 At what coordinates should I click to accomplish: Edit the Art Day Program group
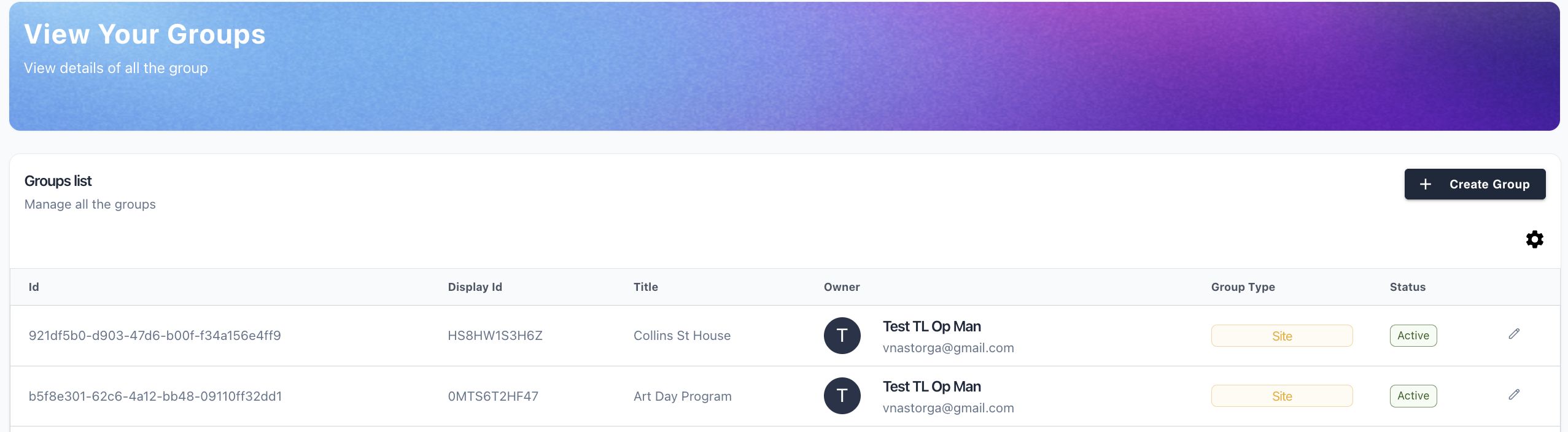tap(1514, 395)
